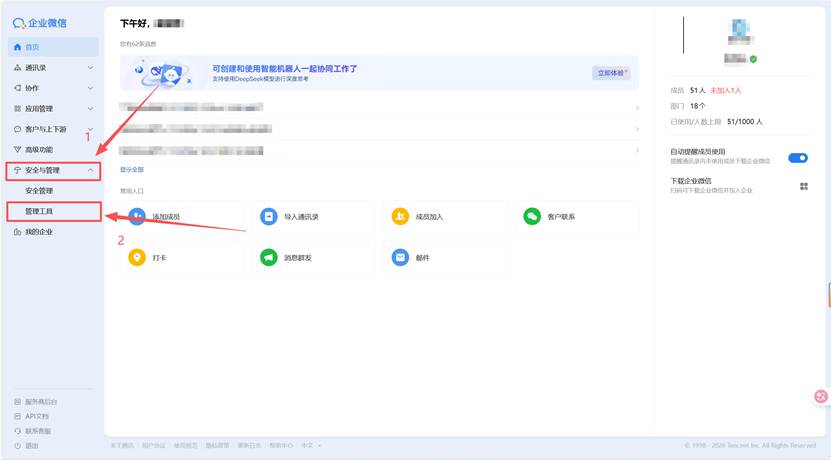Open the 中文 language dropdown in footer

[311, 445]
